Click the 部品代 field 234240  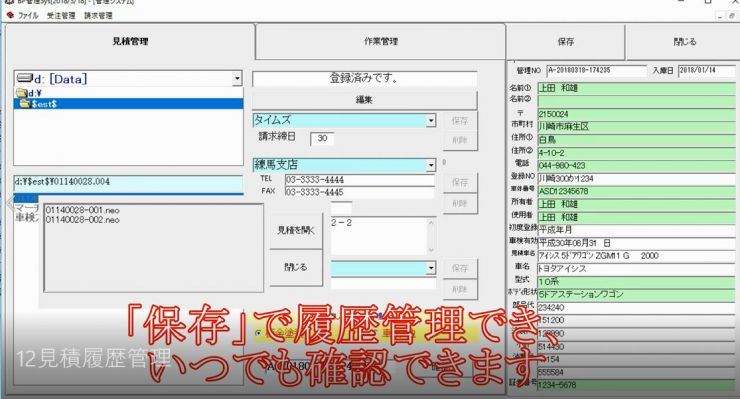click(636, 307)
